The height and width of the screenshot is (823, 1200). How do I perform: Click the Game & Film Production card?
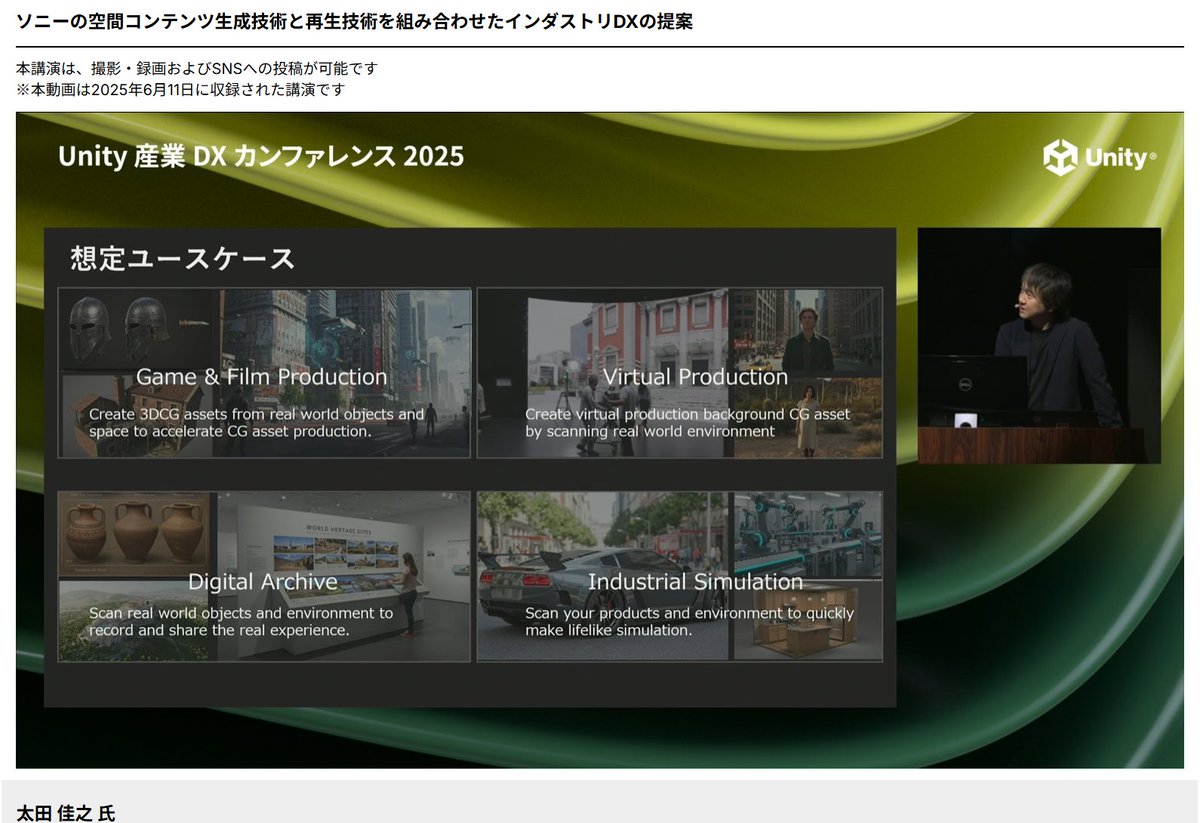pos(264,373)
